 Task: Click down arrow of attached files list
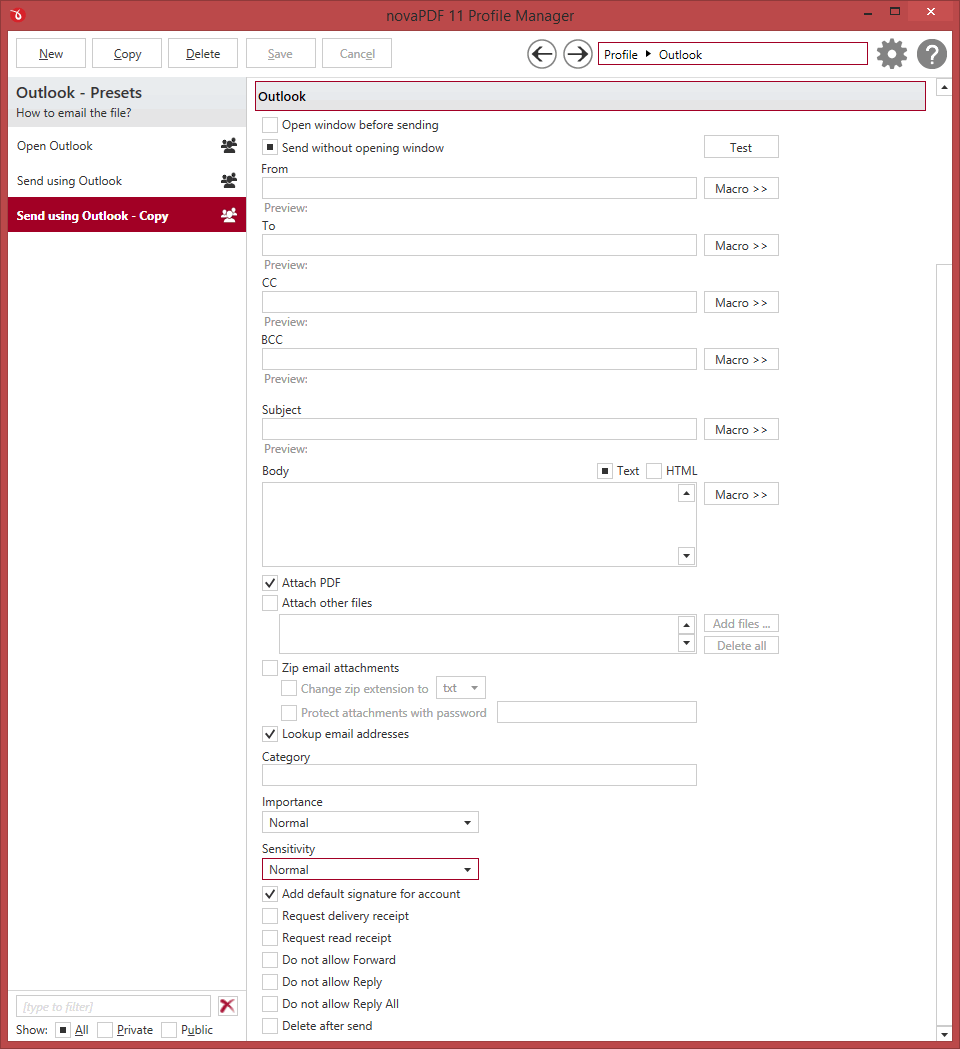[x=686, y=643]
